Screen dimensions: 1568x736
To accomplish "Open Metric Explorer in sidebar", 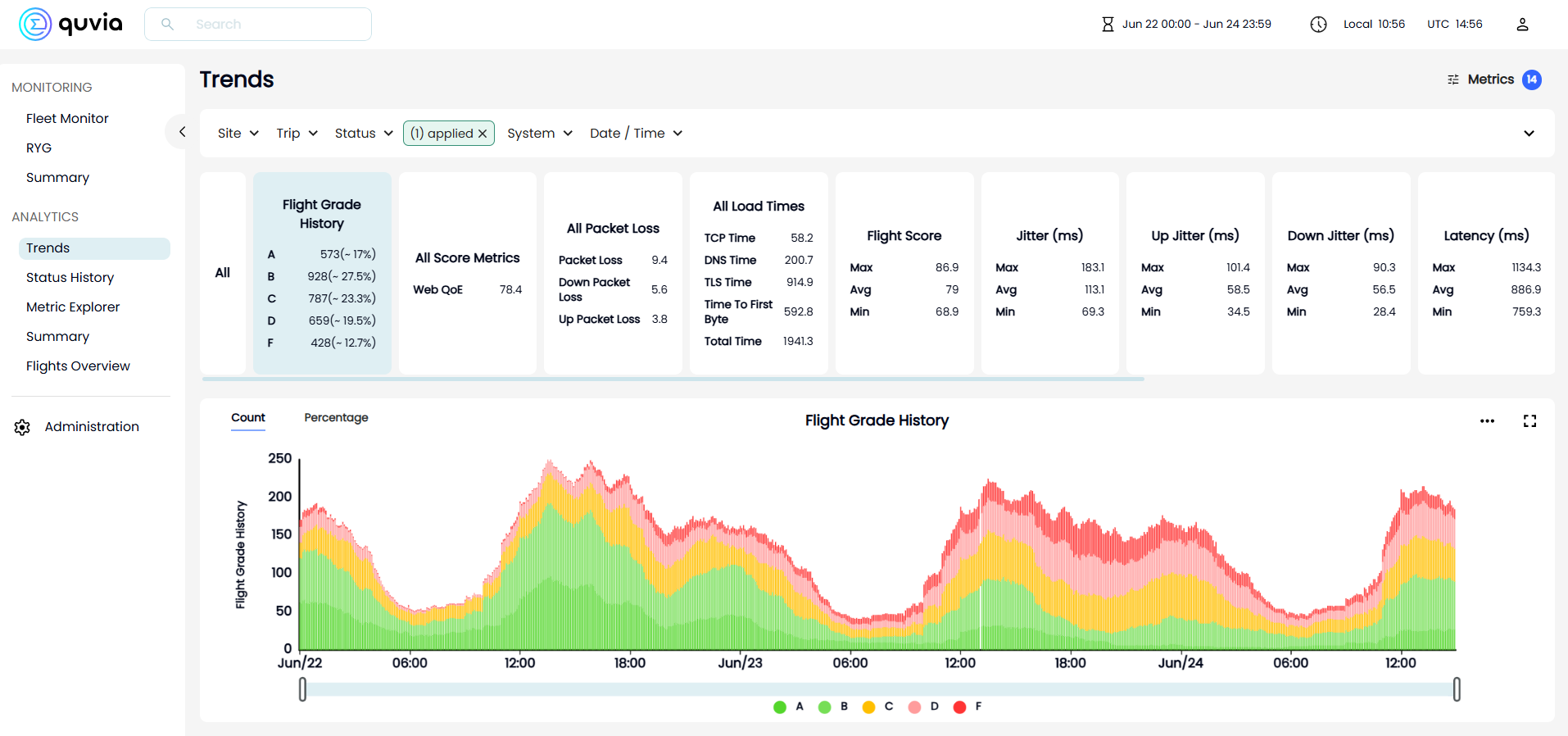I will [x=73, y=307].
